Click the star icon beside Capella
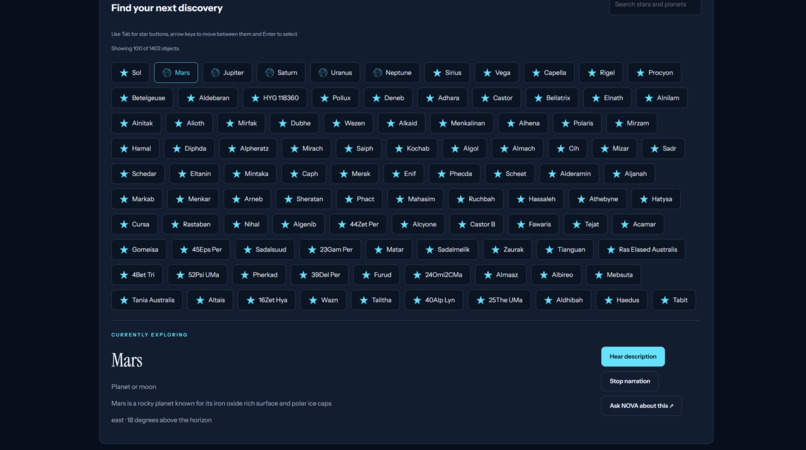The image size is (806, 450). pyautogui.click(x=536, y=73)
